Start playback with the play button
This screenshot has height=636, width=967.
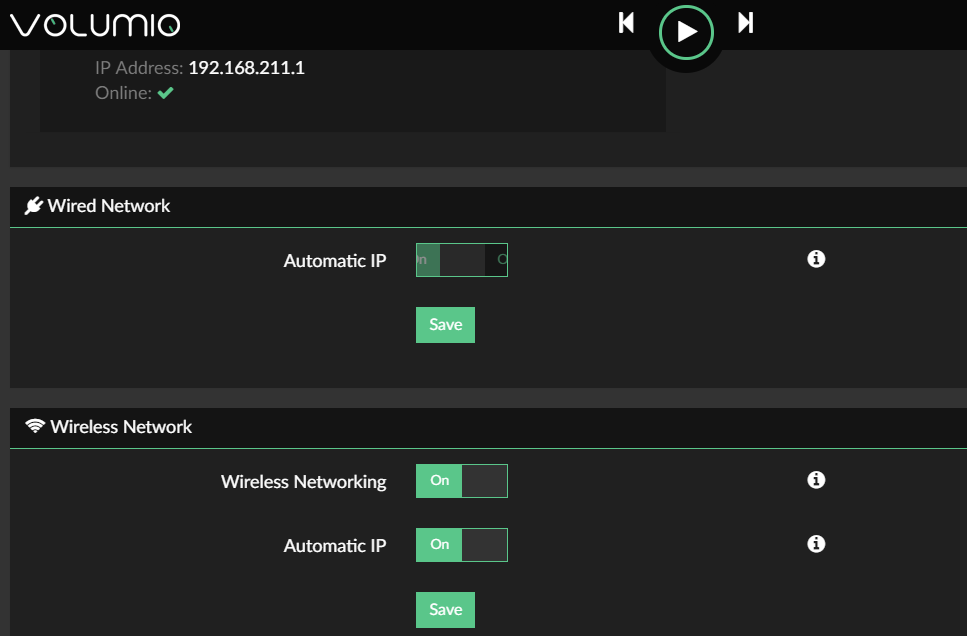(x=686, y=32)
